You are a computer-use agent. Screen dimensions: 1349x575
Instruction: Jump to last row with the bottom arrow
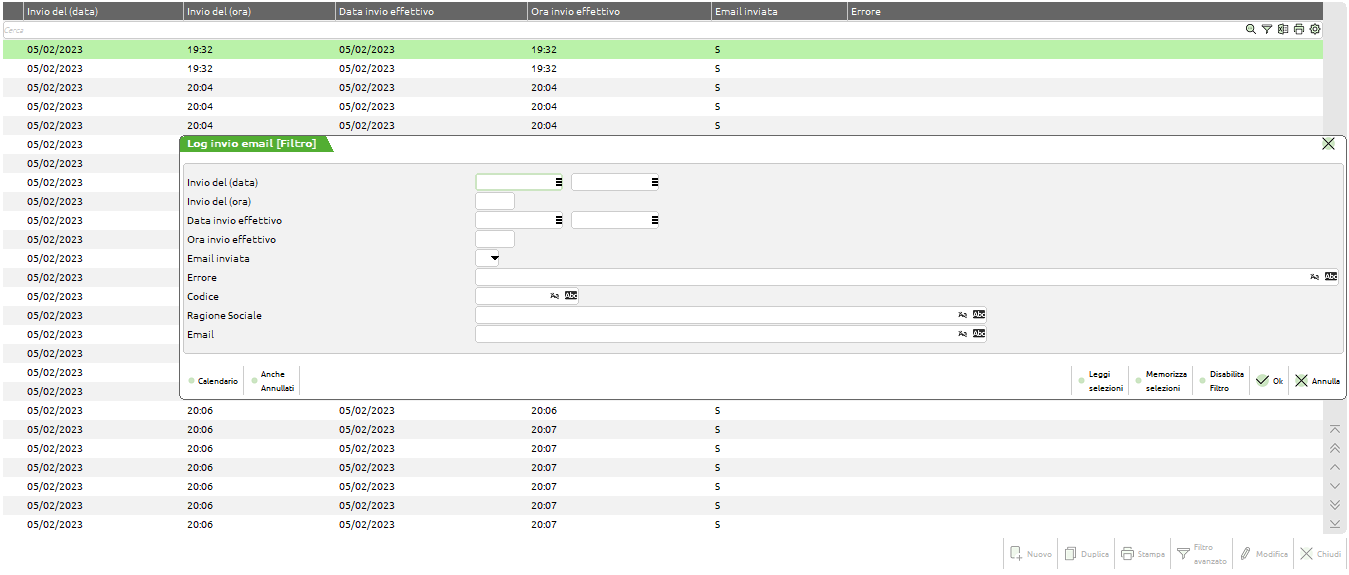tap(1334, 524)
